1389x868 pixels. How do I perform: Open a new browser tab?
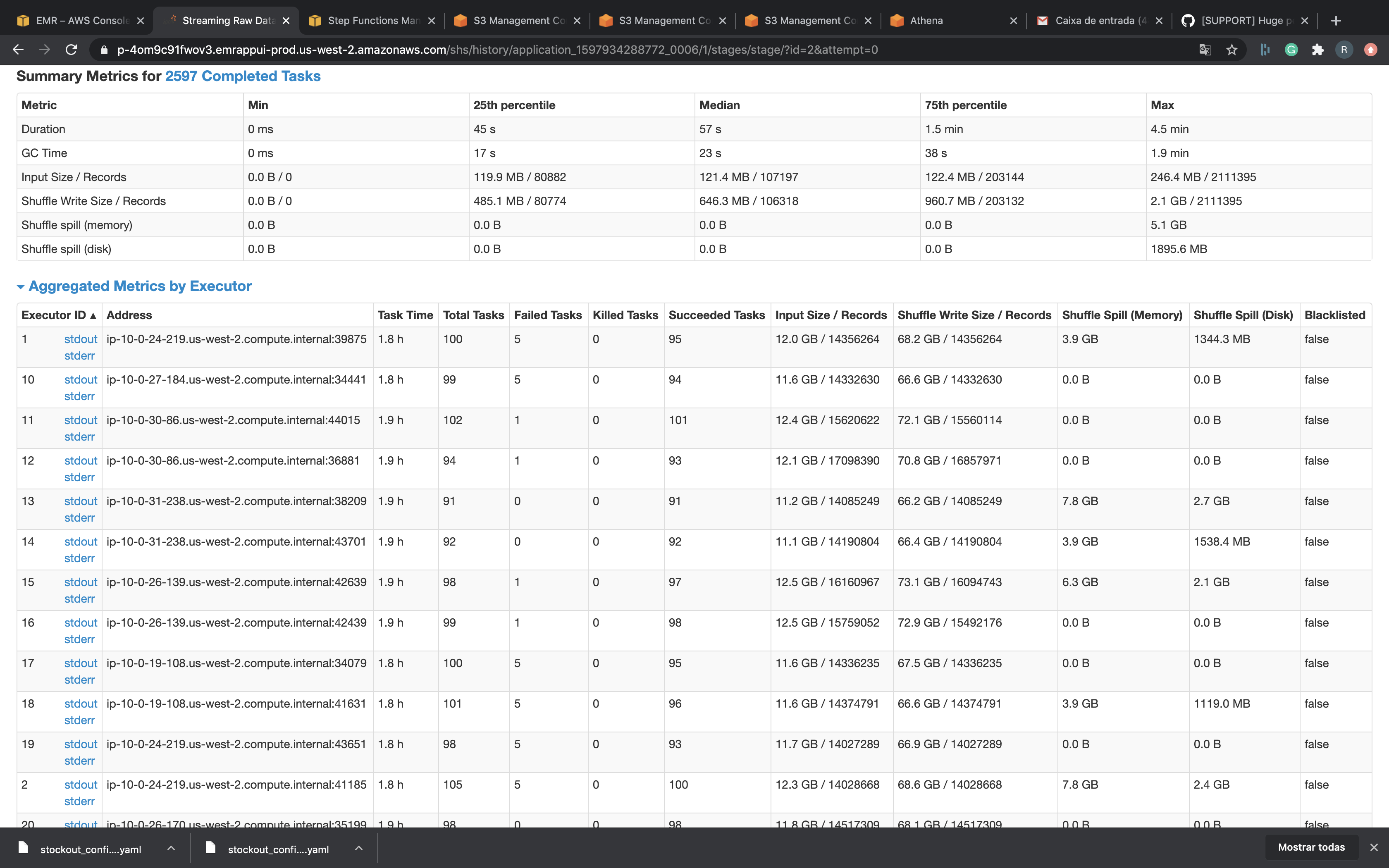click(1336, 21)
